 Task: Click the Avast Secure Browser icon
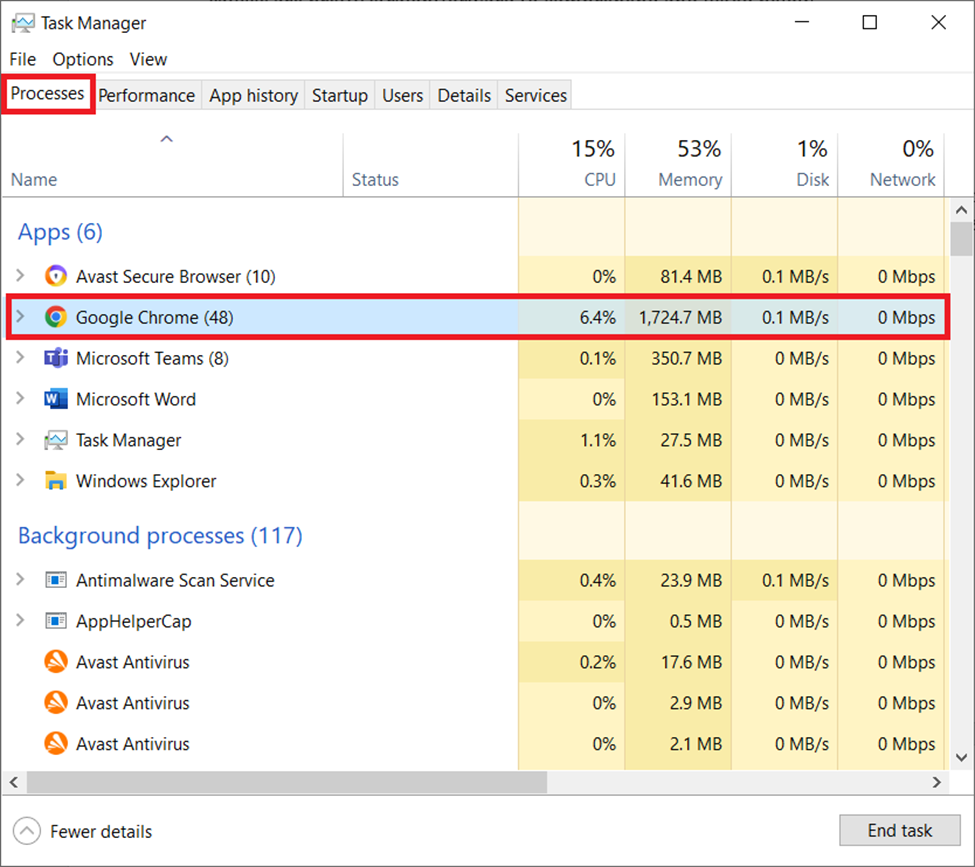pyautogui.click(x=56, y=276)
